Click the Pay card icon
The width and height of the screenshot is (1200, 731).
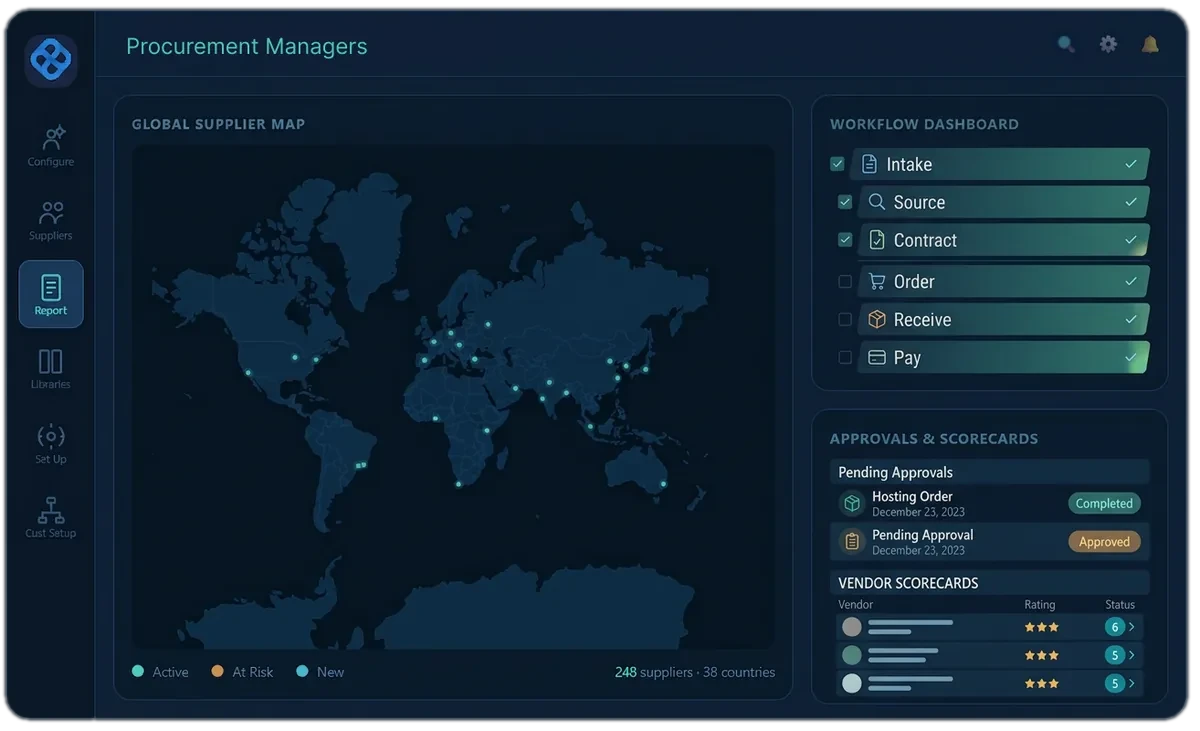[x=877, y=357]
